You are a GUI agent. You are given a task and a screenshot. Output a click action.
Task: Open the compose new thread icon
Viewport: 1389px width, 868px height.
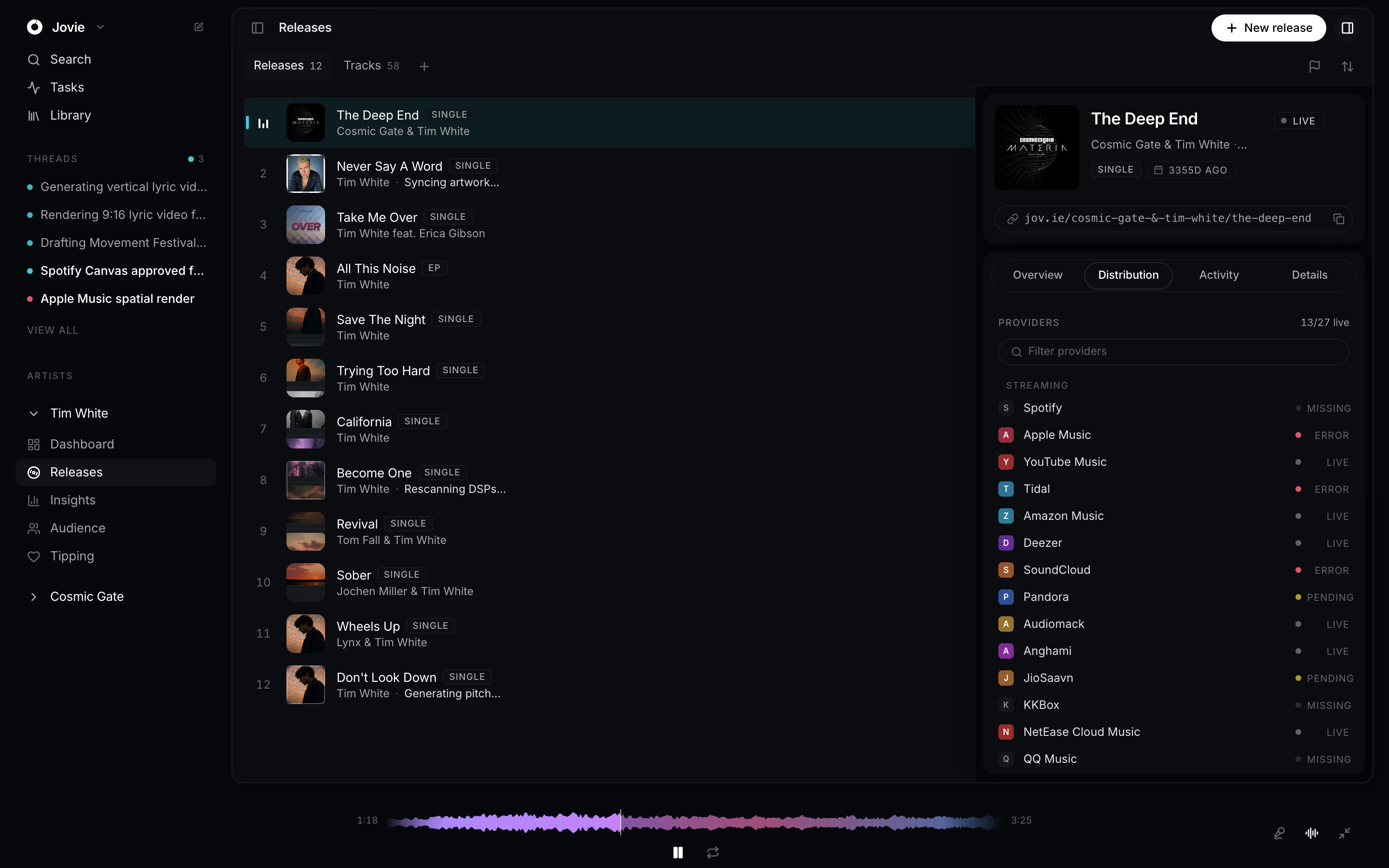[199, 27]
